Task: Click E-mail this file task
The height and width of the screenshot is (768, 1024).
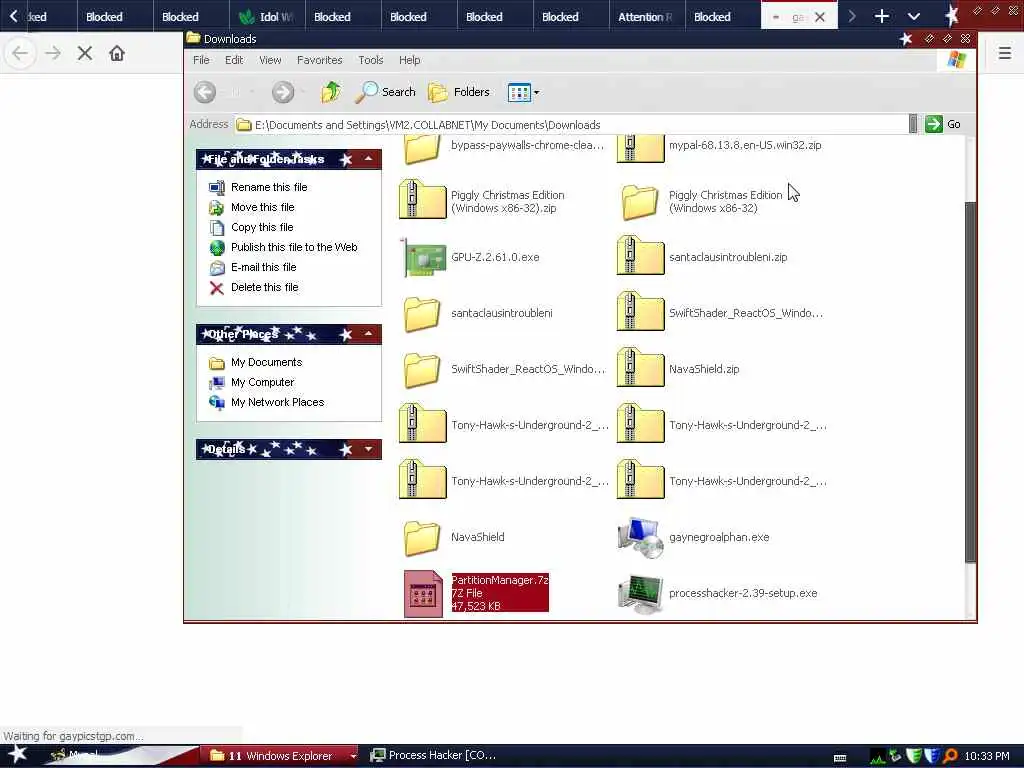Action: point(252,268)
